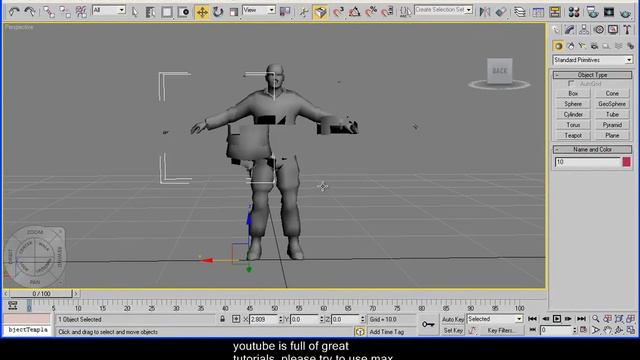The width and height of the screenshot is (640, 360).
Task: Select the Cameras category icon
Action: pyautogui.click(x=594, y=46)
